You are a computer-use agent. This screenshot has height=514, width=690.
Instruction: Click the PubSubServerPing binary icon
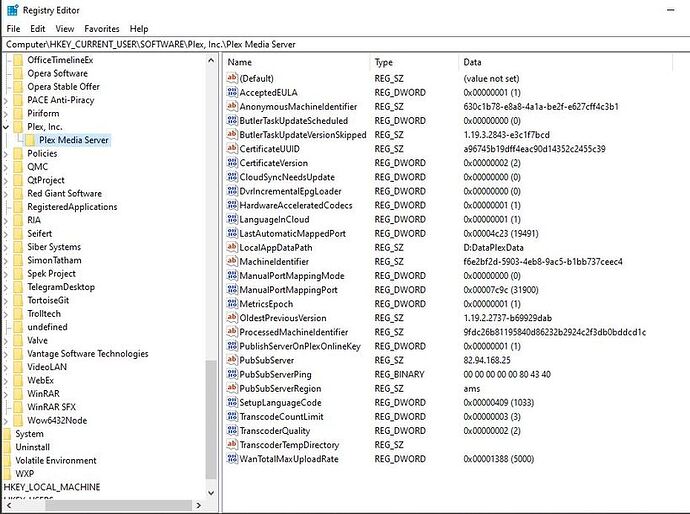coord(232,374)
